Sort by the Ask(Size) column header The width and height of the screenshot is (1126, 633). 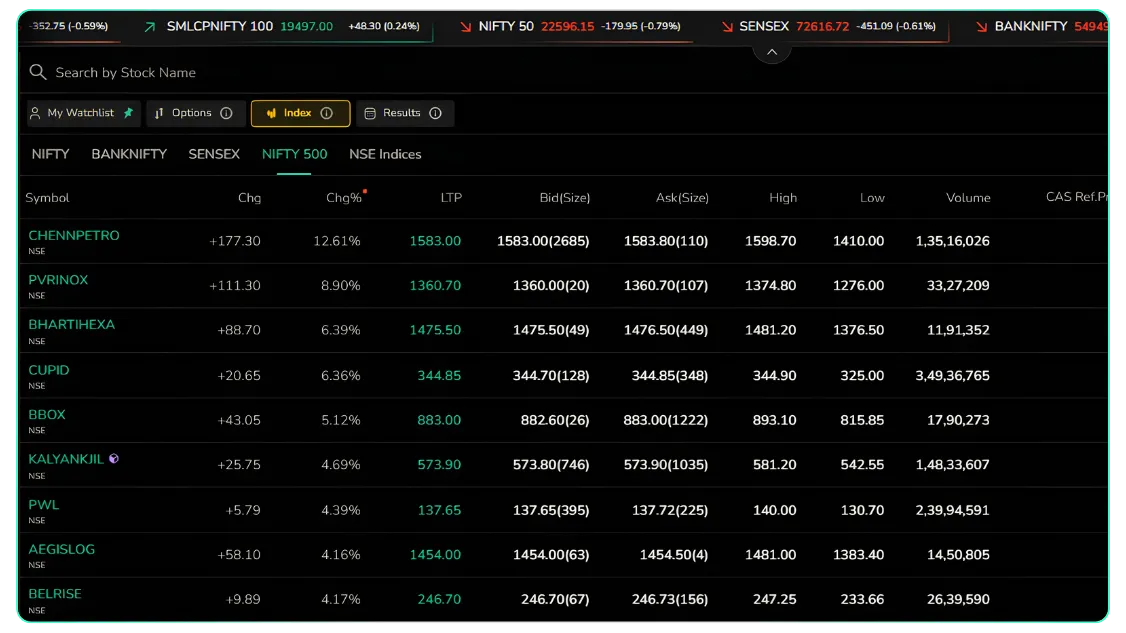coord(682,198)
